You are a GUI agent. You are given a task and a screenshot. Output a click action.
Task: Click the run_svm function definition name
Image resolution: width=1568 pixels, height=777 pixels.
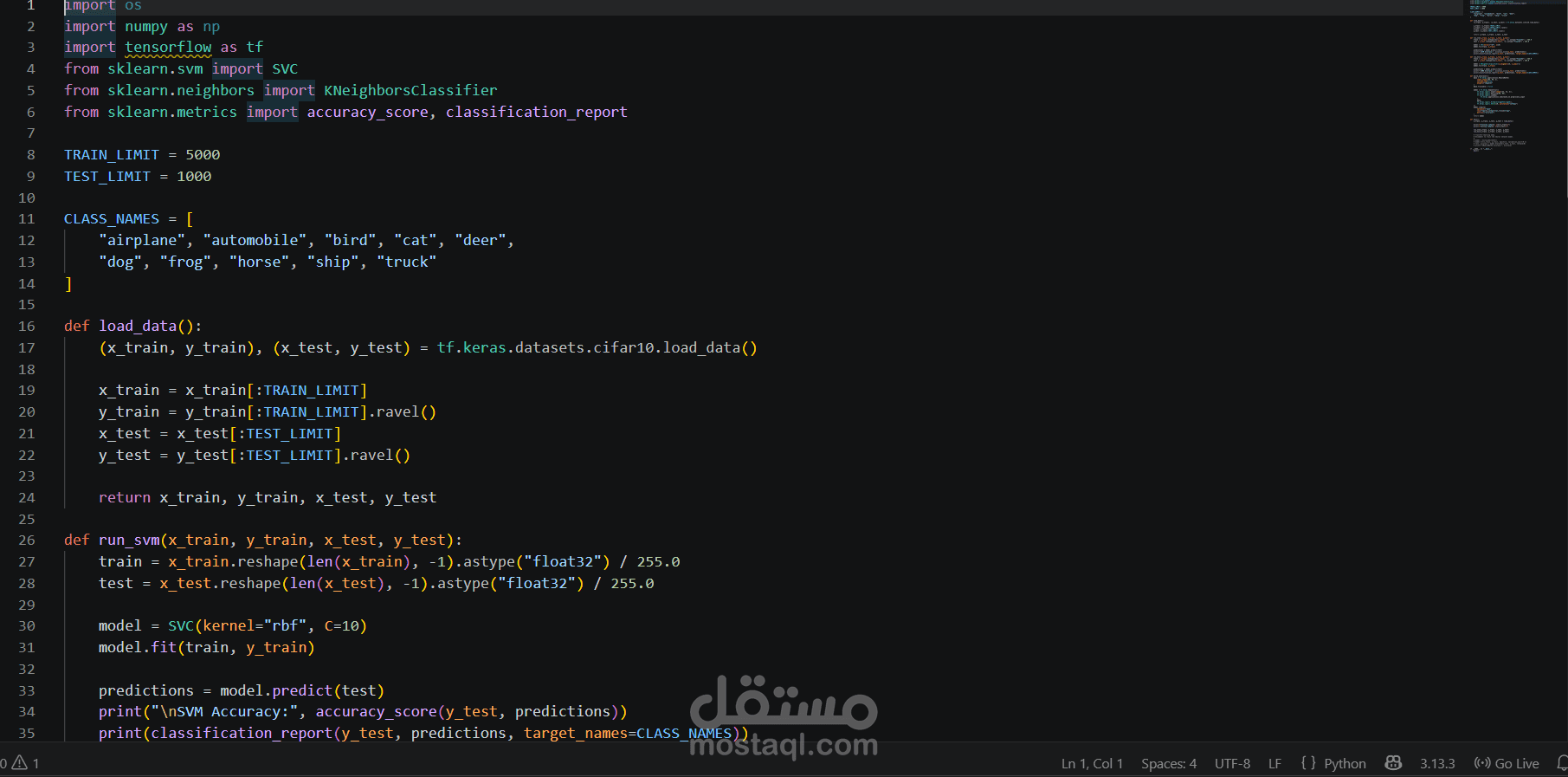(129, 541)
